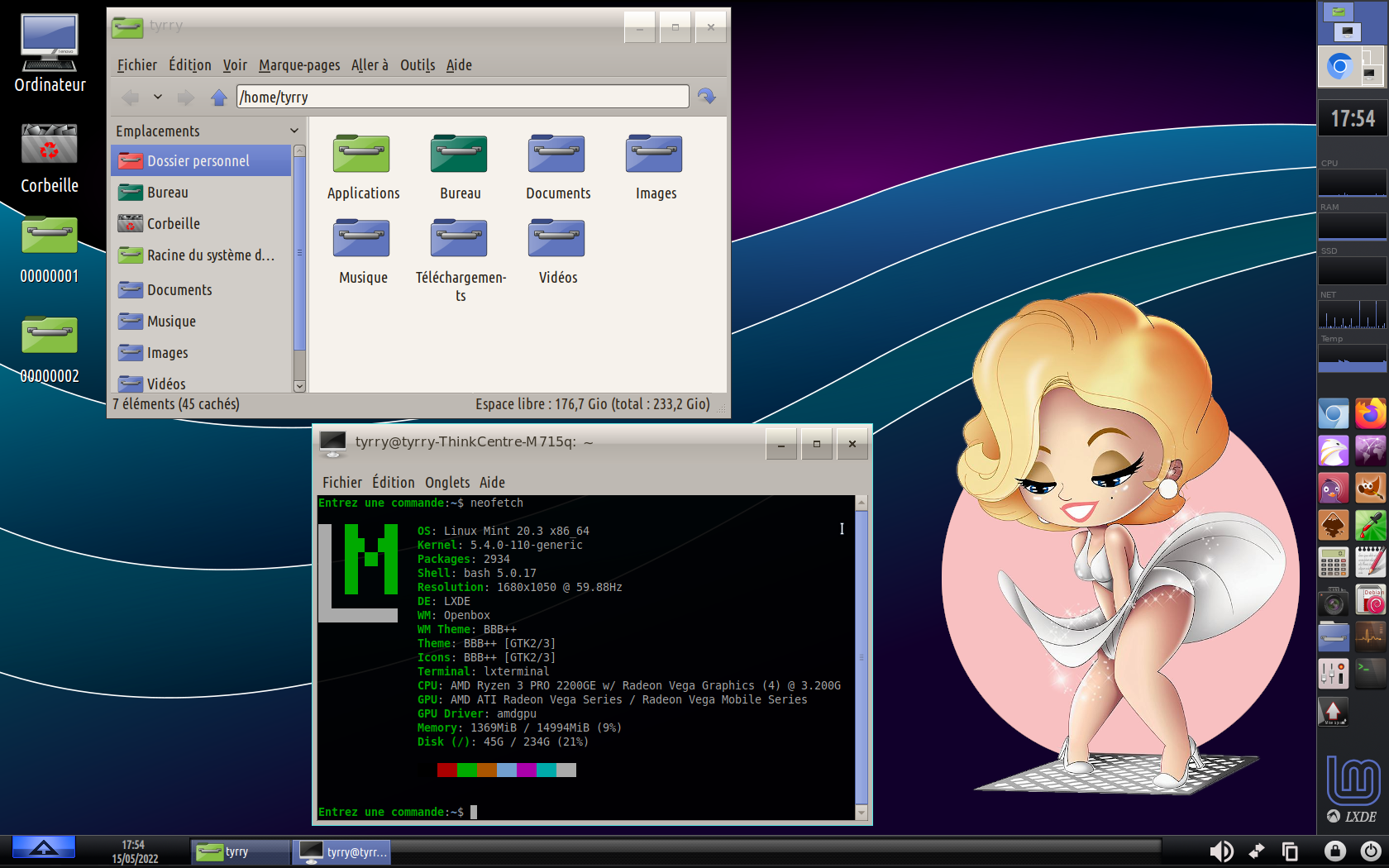Open the system monitor pulse icon
1389x868 pixels.
click(1370, 637)
